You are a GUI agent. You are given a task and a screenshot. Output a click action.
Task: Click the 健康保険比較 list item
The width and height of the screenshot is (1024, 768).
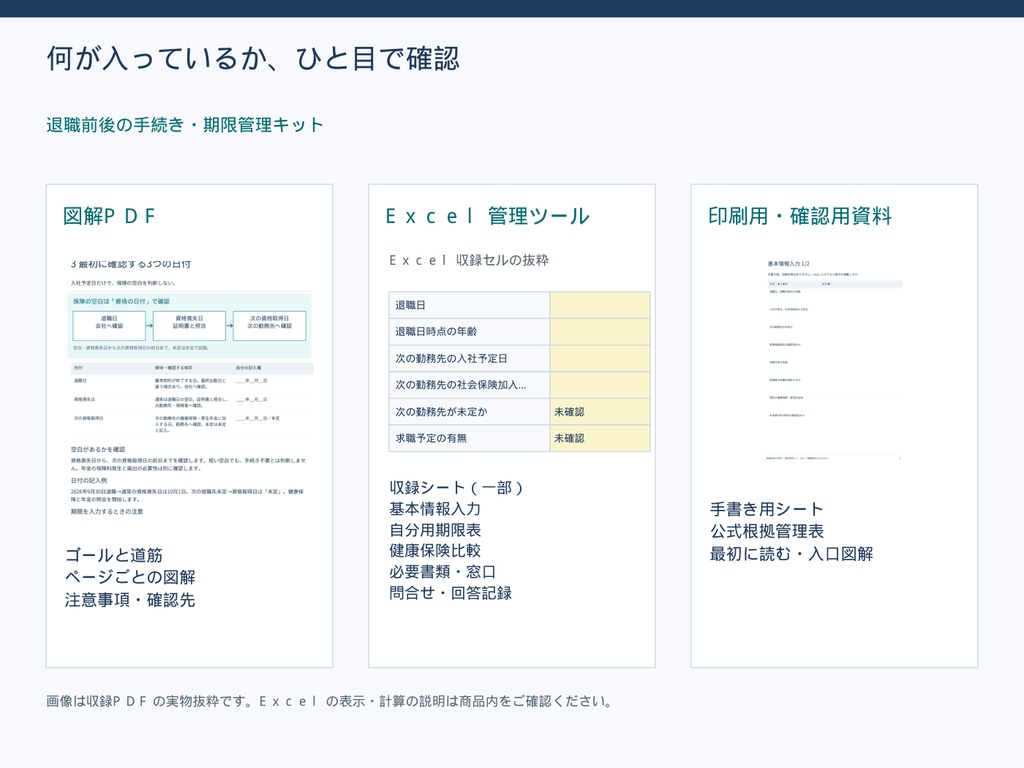pyautogui.click(x=435, y=551)
